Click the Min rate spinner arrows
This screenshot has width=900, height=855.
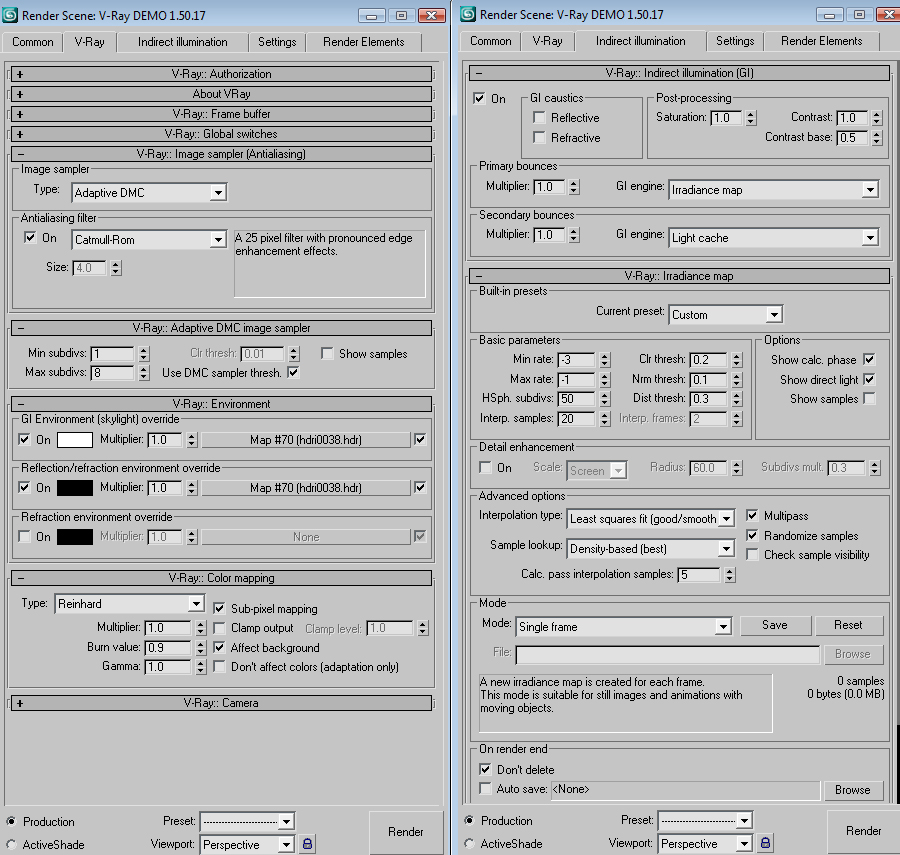coord(604,360)
